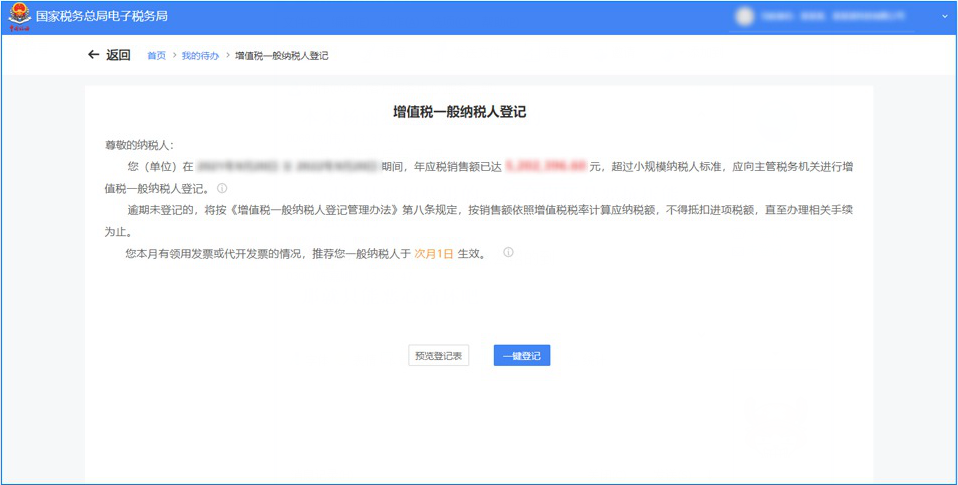Click the blurred date range text

287,167
